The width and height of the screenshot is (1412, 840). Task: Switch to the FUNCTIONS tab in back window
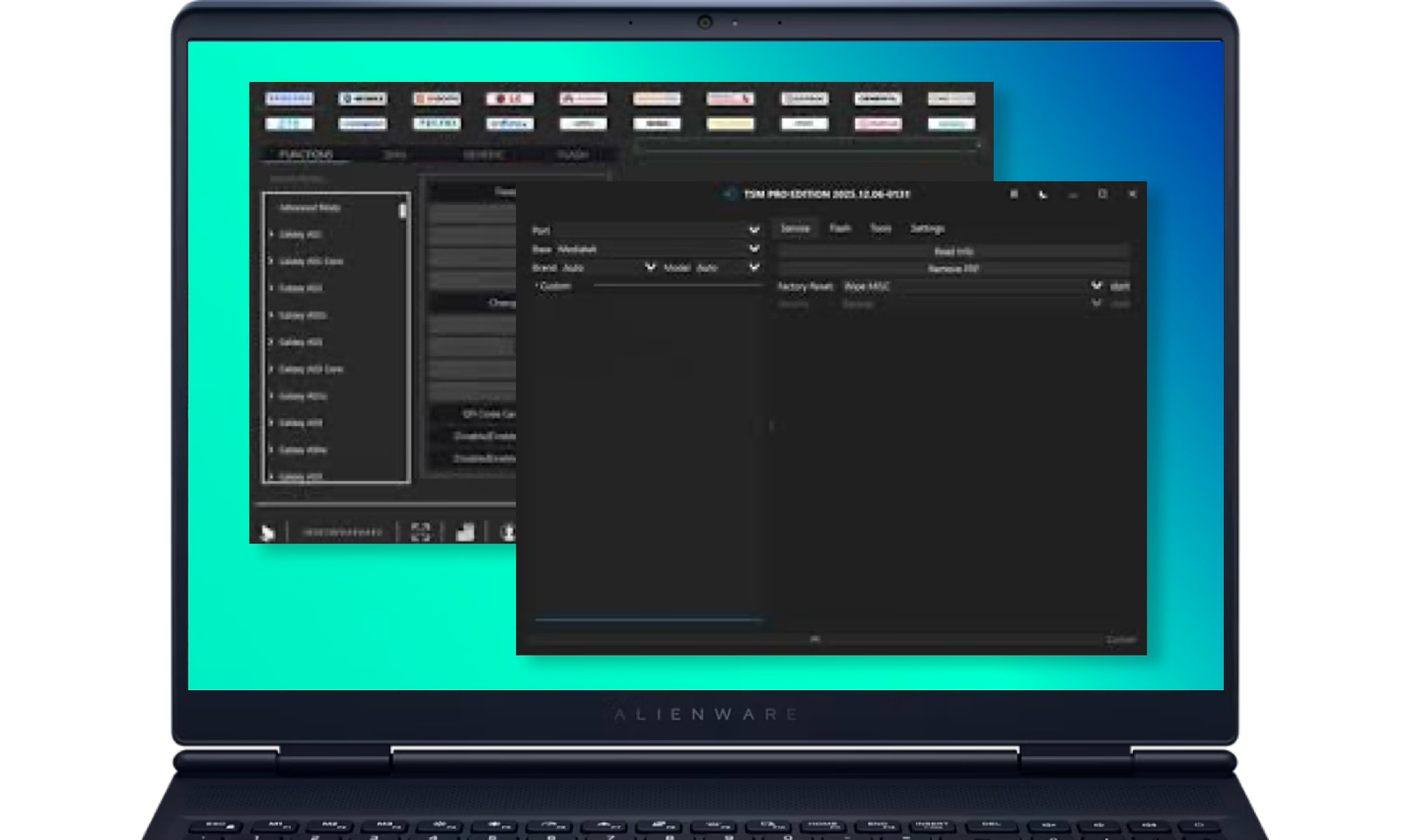[x=306, y=154]
